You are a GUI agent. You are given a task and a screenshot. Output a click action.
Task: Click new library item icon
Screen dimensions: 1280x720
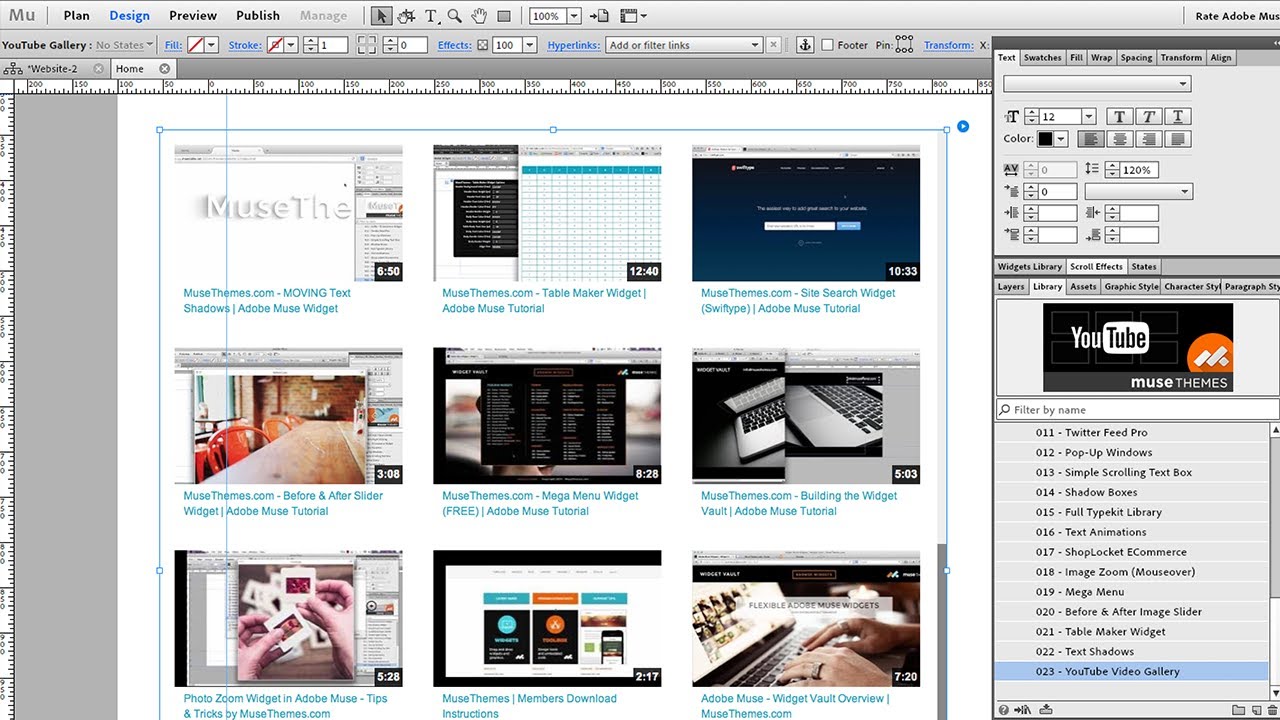[1256, 709]
